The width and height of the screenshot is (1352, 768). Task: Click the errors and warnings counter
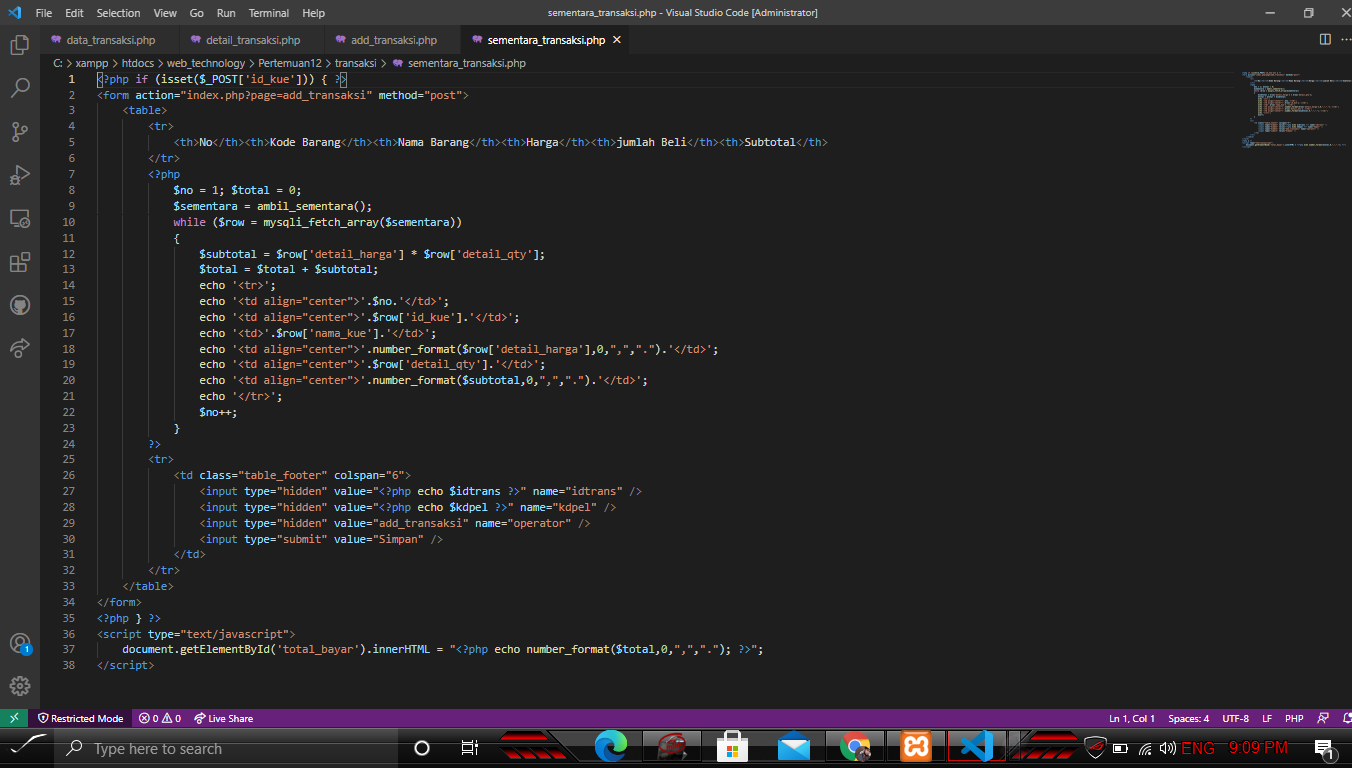point(160,718)
